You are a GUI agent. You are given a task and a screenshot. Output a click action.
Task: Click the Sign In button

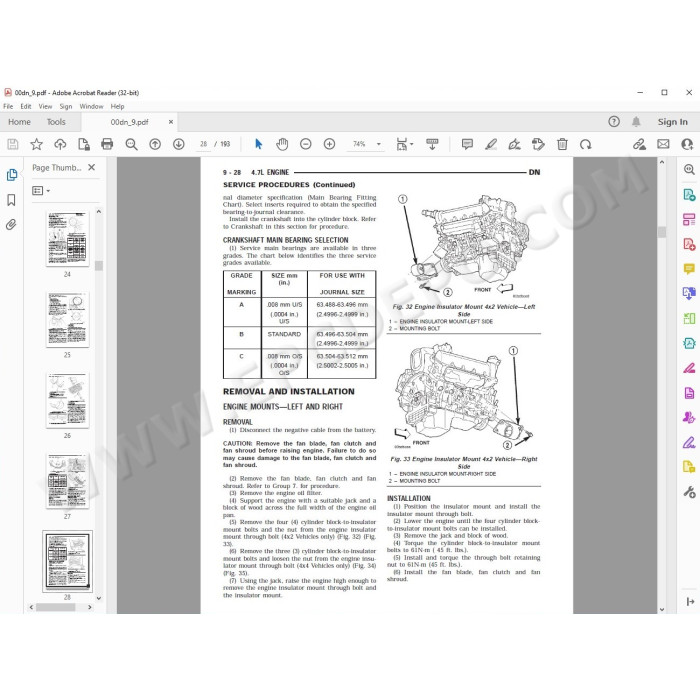(x=672, y=122)
